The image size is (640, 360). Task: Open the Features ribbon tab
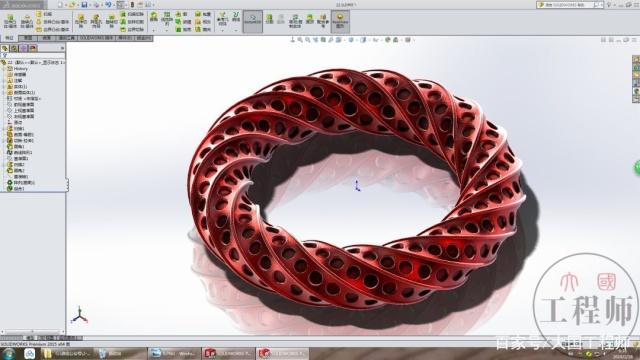tap(9, 38)
